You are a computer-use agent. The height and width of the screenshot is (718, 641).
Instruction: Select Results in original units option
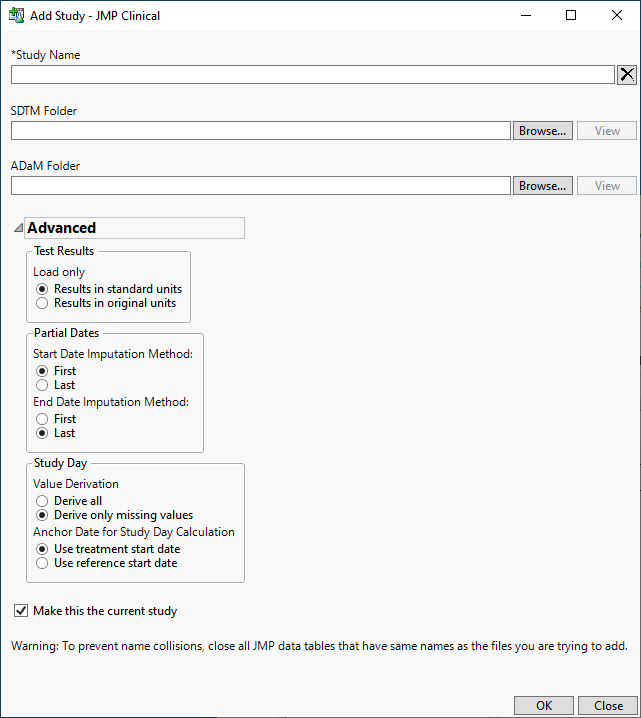click(42, 303)
